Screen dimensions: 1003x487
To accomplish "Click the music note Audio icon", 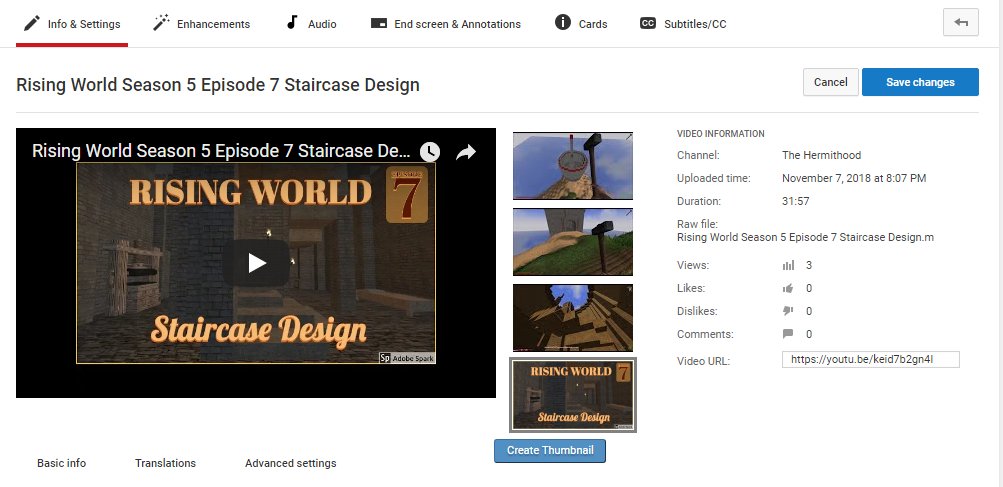I will [292, 23].
